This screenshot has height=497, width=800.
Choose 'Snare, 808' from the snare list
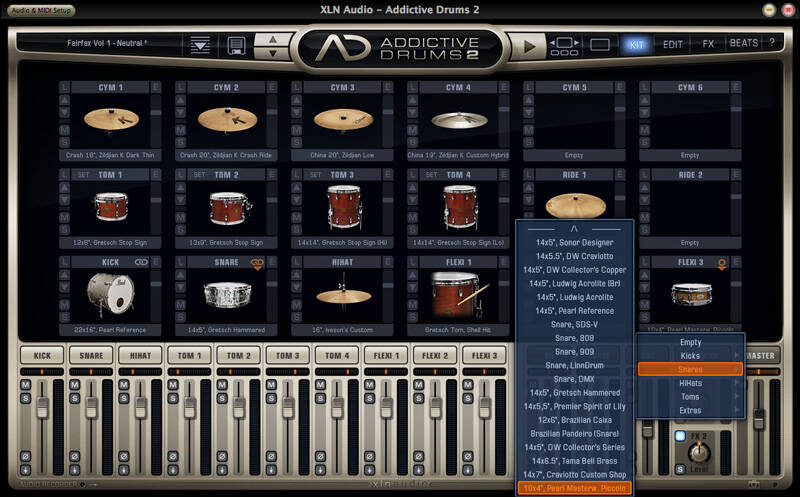[574, 338]
